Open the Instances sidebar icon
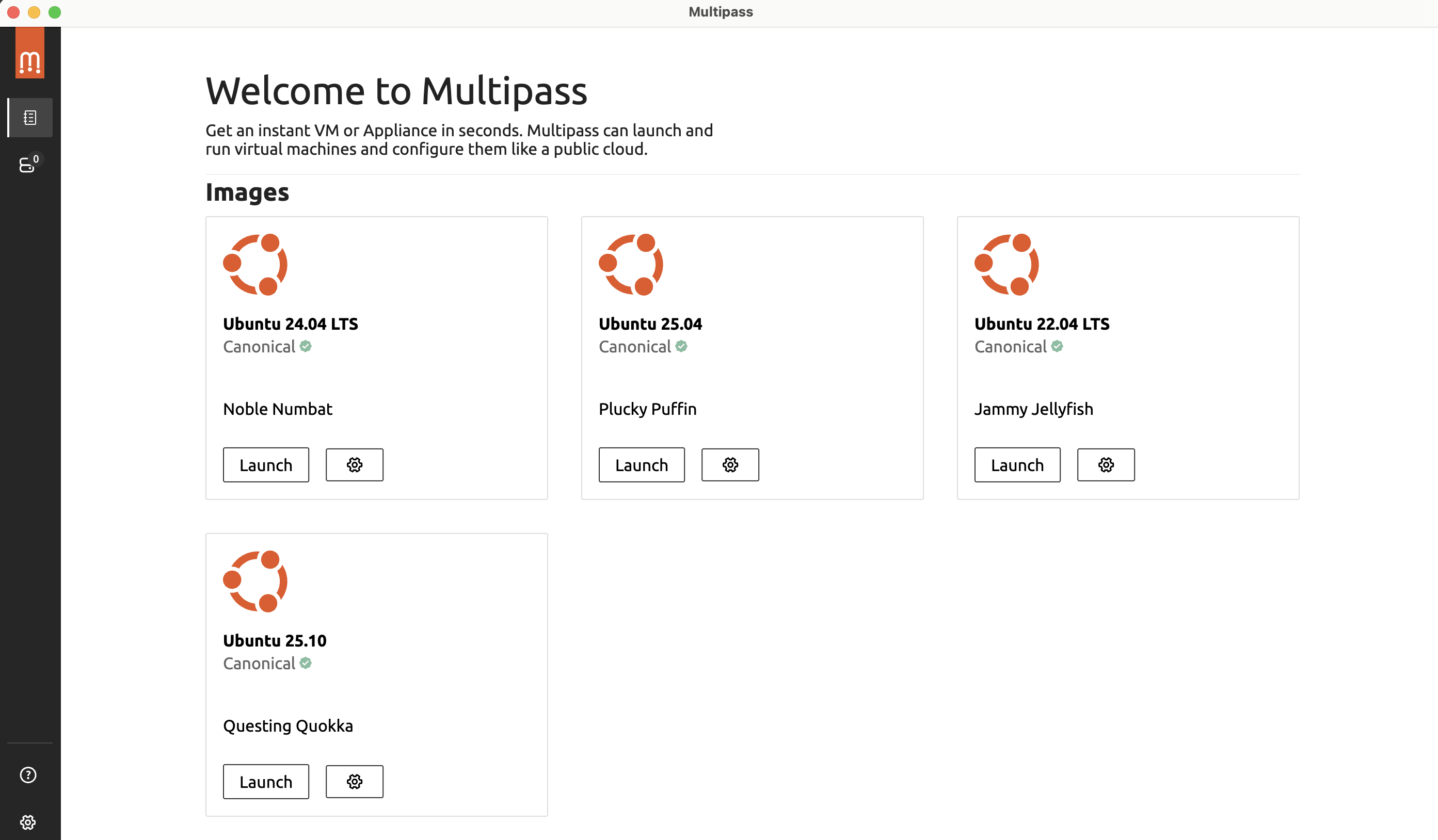Image resolution: width=1438 pixels, height=840 pixels. click(27, 165)
